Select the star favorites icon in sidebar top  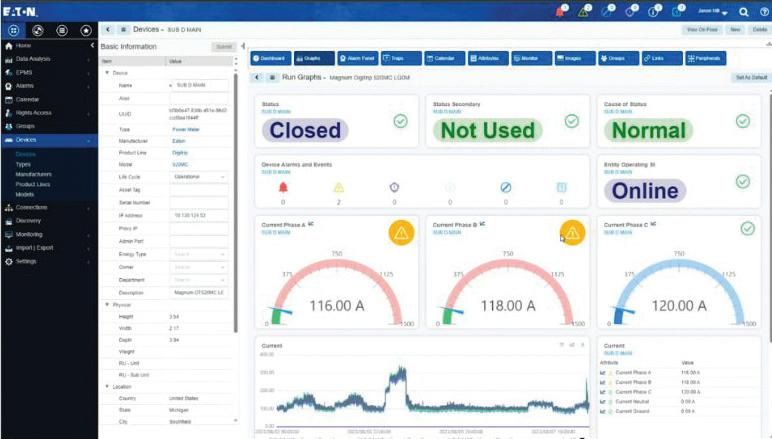coord(86,31)
